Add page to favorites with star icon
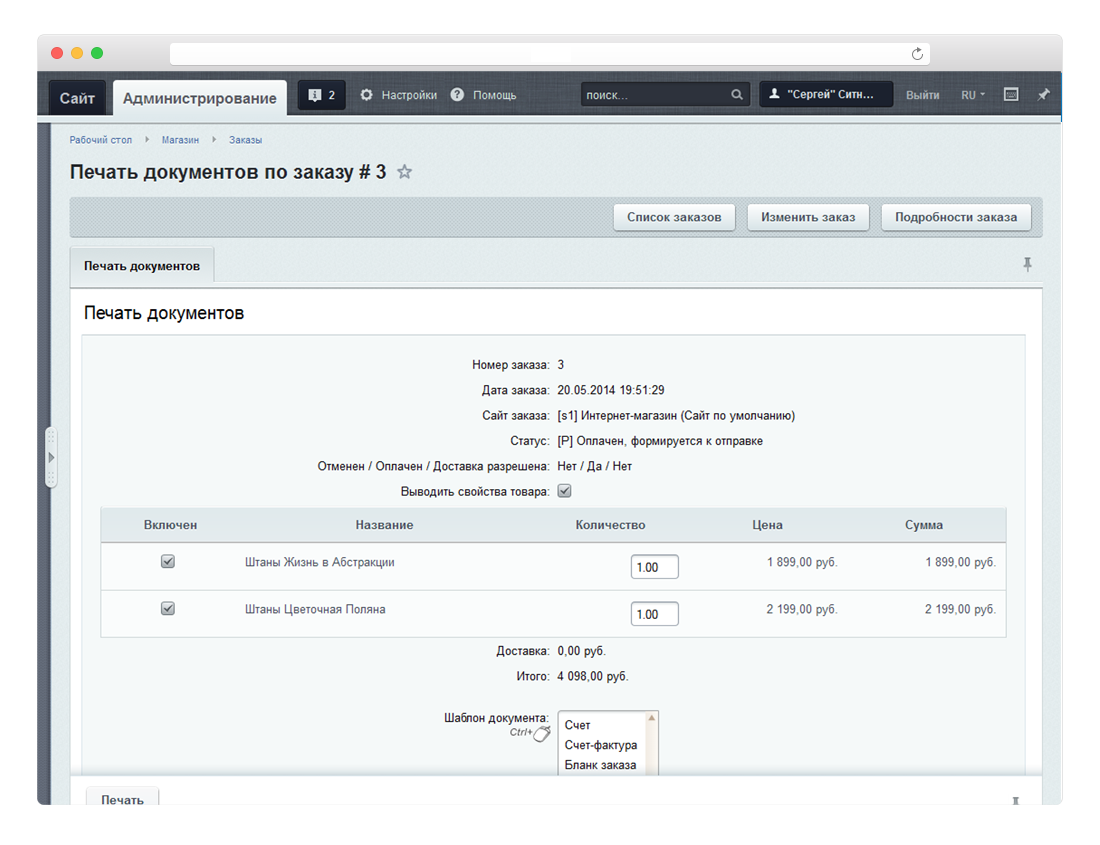1100x845 pixels. (404, 172)
